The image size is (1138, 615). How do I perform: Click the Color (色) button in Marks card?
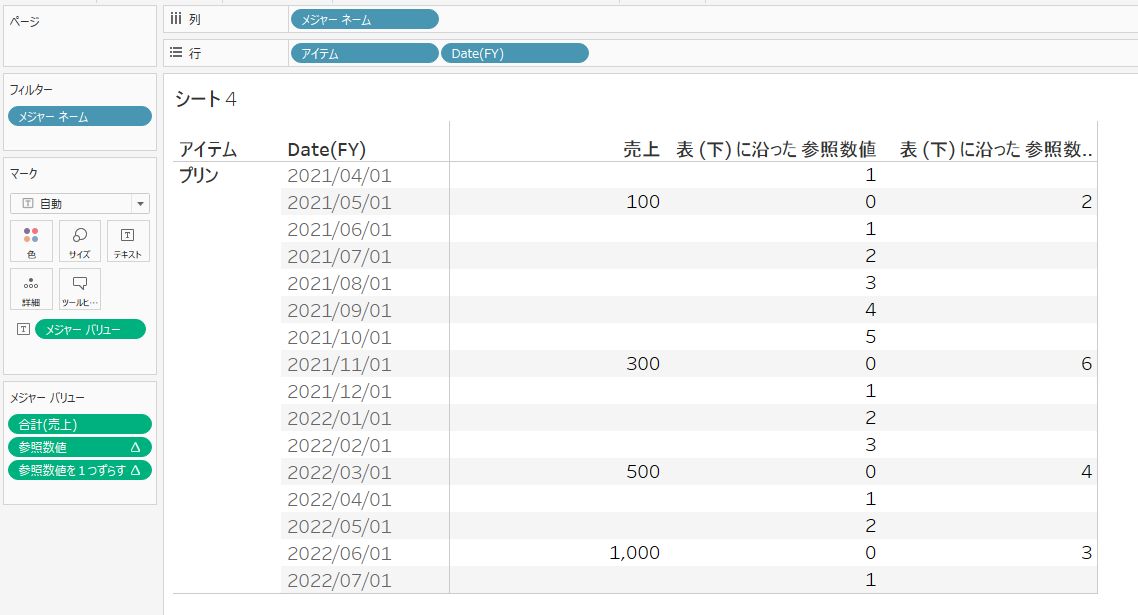point(31,241)
